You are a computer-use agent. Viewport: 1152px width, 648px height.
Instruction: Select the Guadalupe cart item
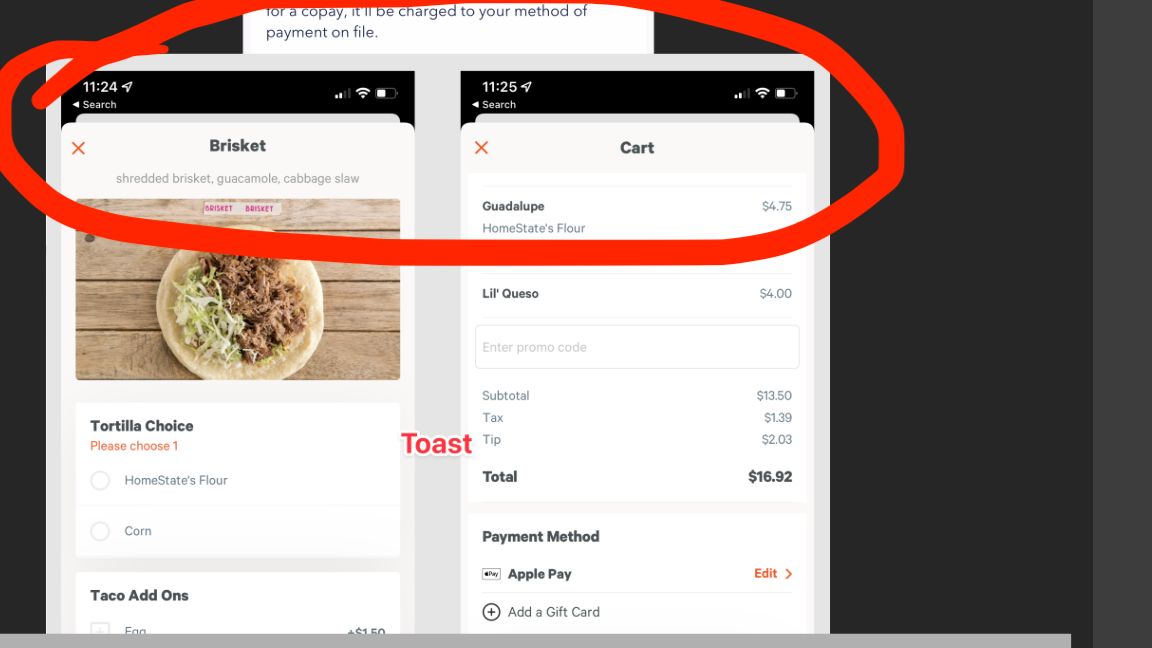click(x=637, y=217)
